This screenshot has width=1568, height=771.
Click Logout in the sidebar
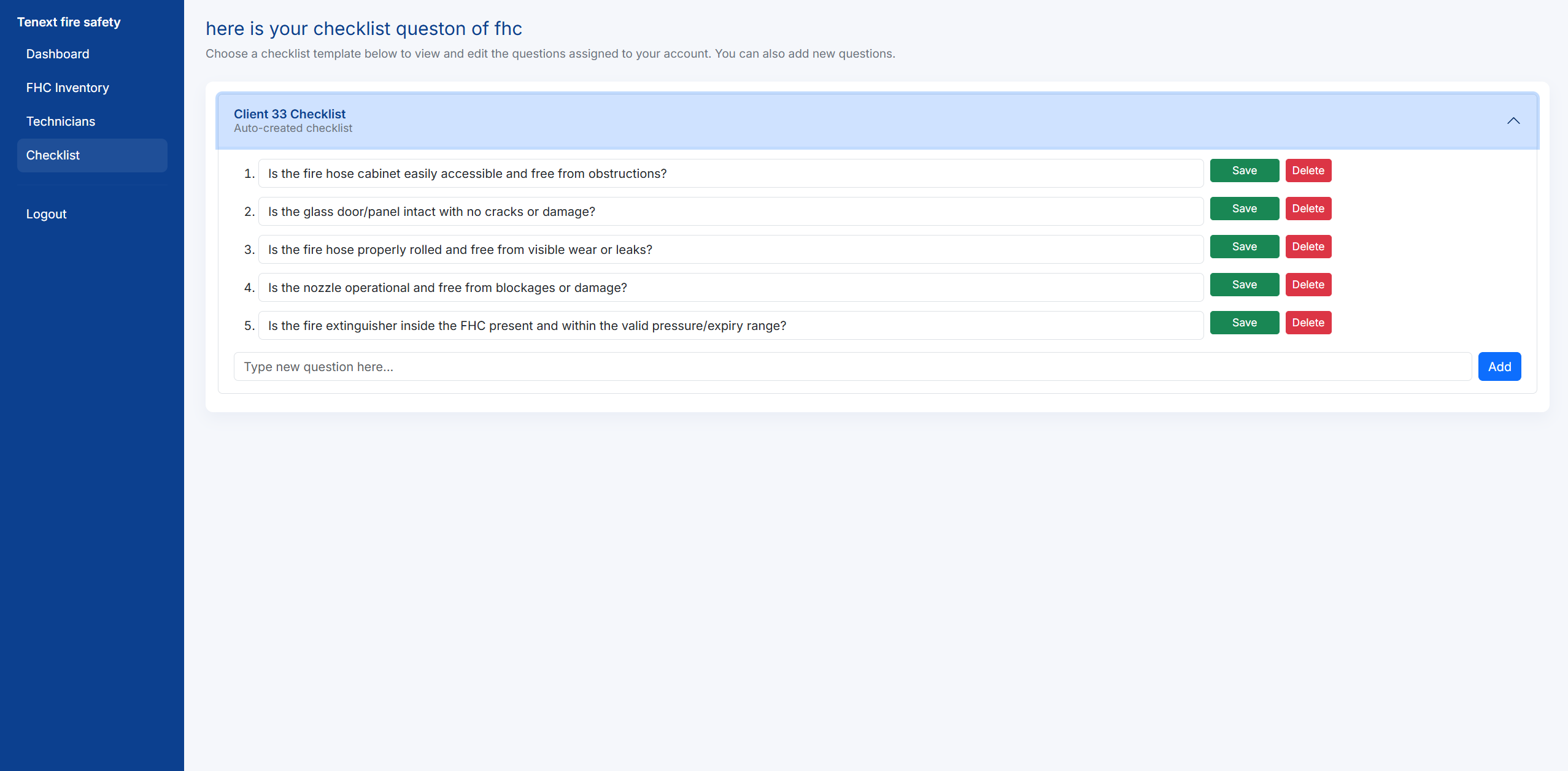[46, 213]
